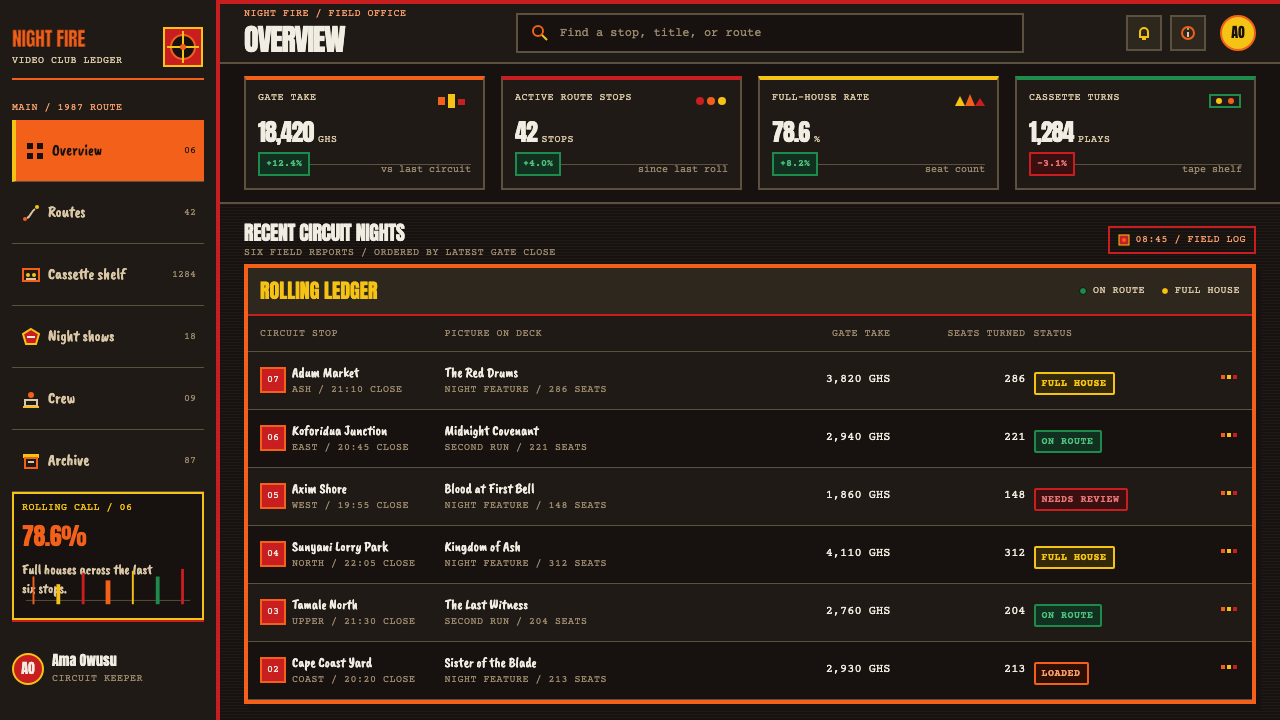Click the Ama Owusu profile avatar
Screen dimensions: 1280x720
[x=28, y=669]
